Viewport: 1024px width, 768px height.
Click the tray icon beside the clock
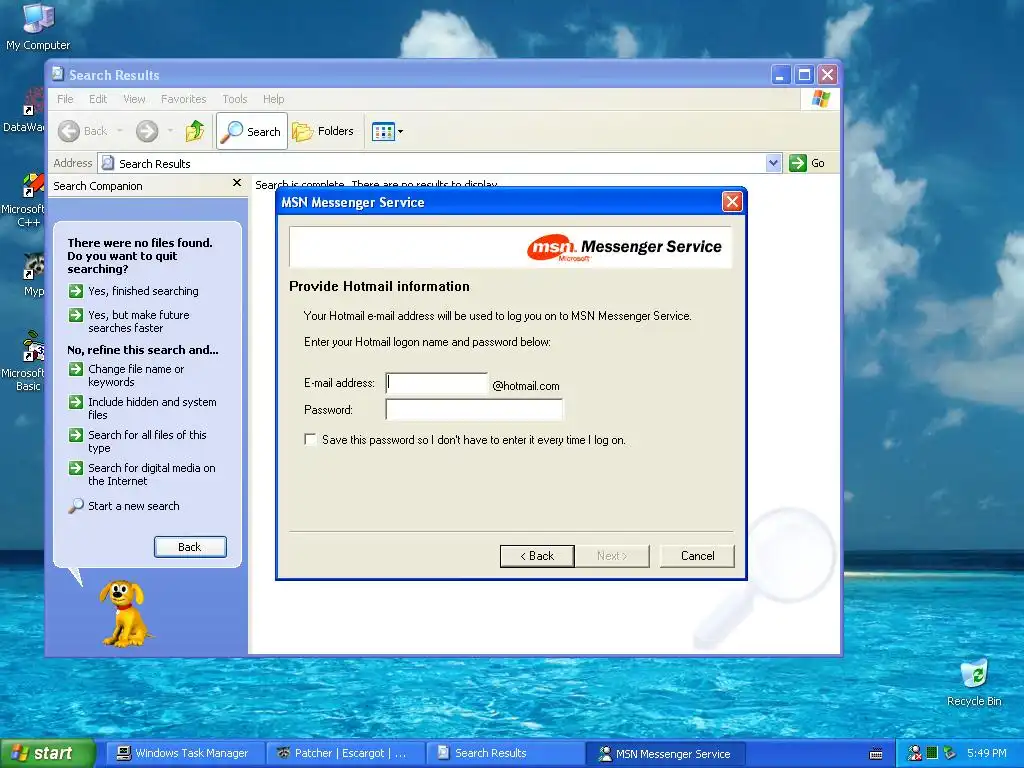pyautogui.click(x=950, y=753)
